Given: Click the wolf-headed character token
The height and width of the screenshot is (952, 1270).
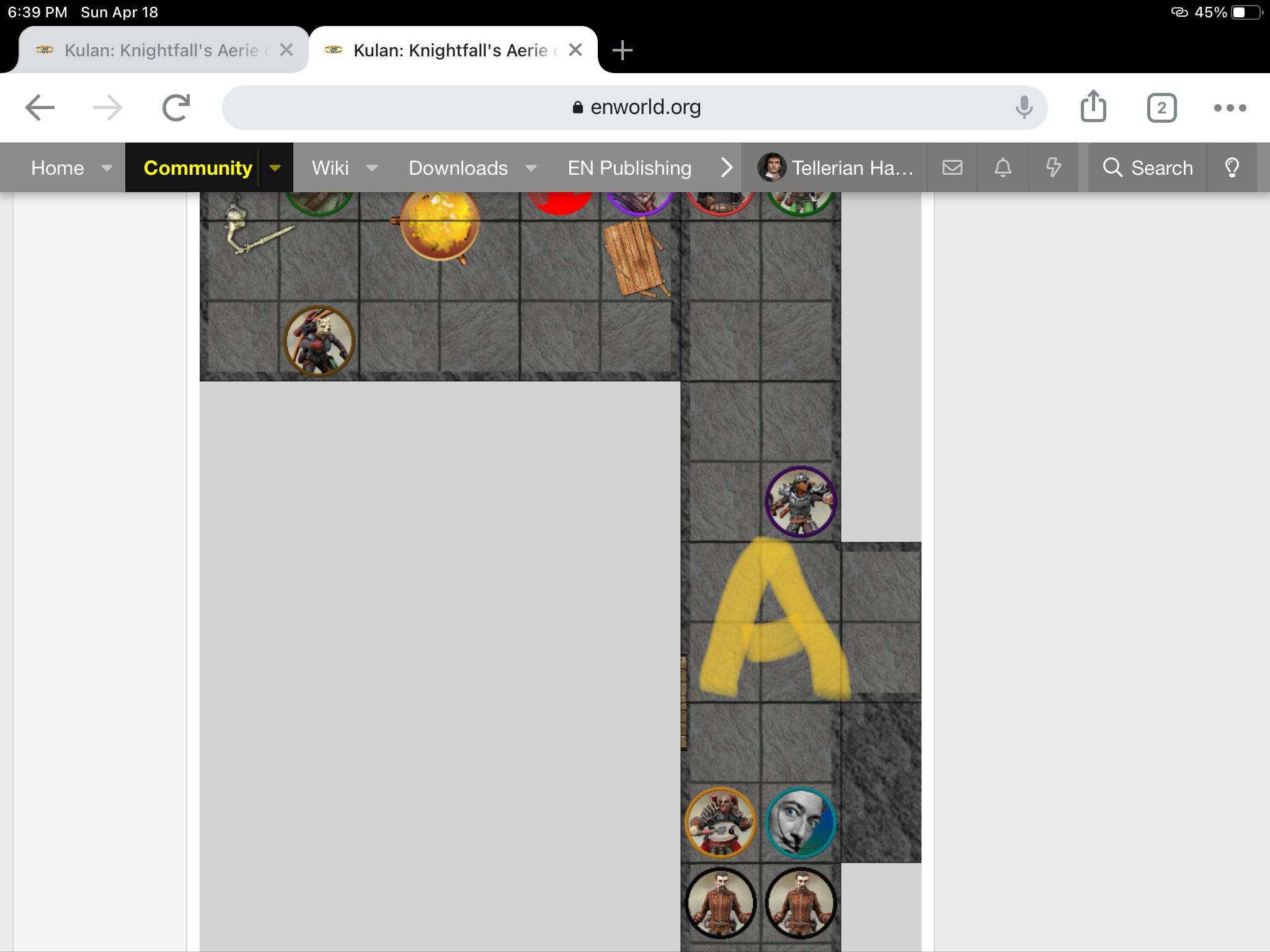Looking at the screenshot, I should coord(319,342).
